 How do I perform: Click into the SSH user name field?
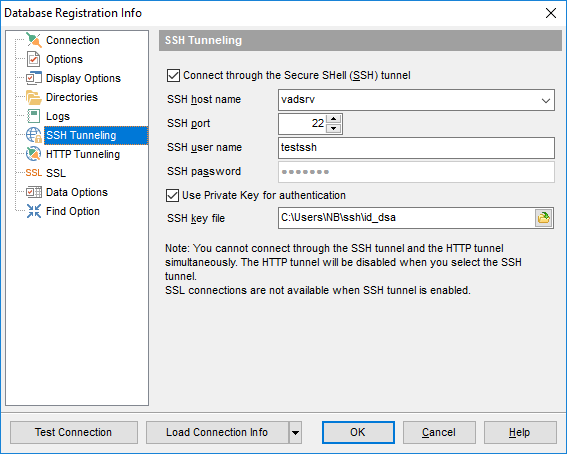click(x=416, y=148)
